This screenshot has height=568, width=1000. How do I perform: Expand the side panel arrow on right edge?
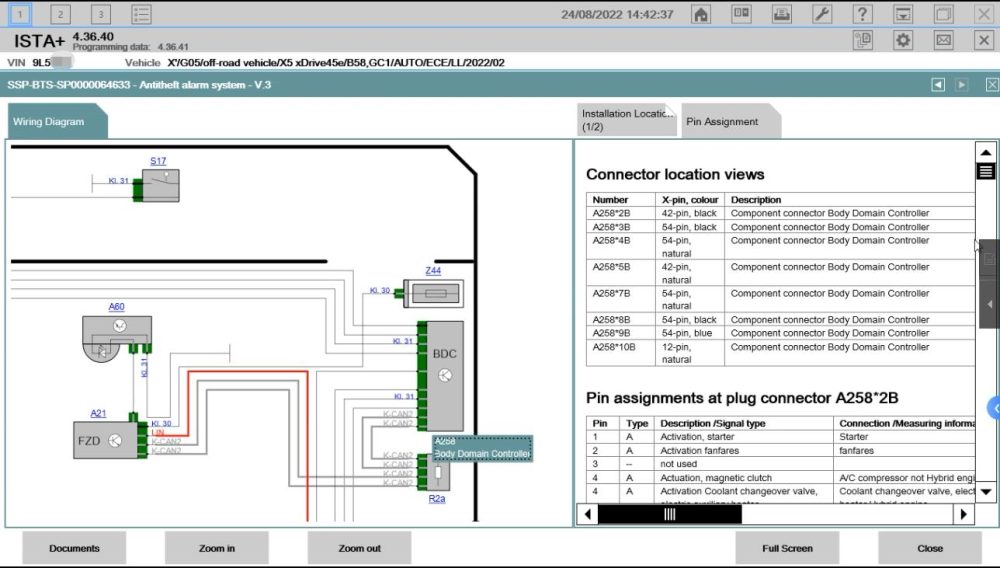(990, 305)
